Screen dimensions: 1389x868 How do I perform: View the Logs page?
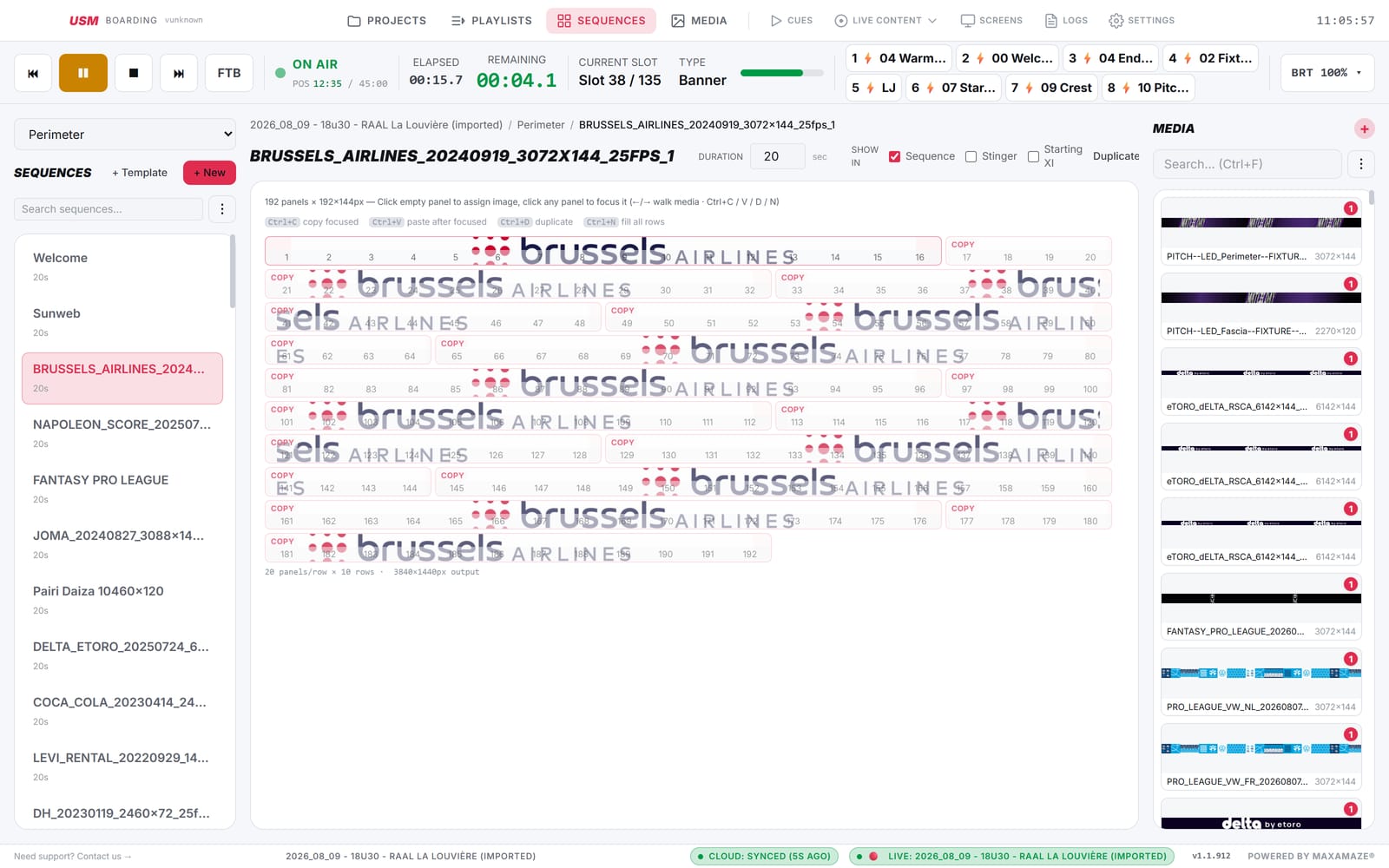click(1066, 20)
